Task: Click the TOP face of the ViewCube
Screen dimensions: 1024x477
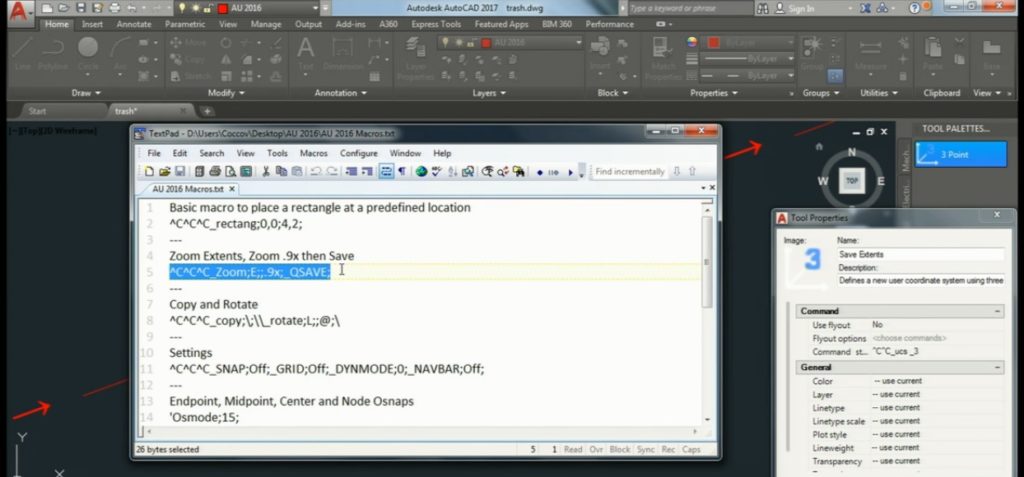Action: tap(852, 181)
